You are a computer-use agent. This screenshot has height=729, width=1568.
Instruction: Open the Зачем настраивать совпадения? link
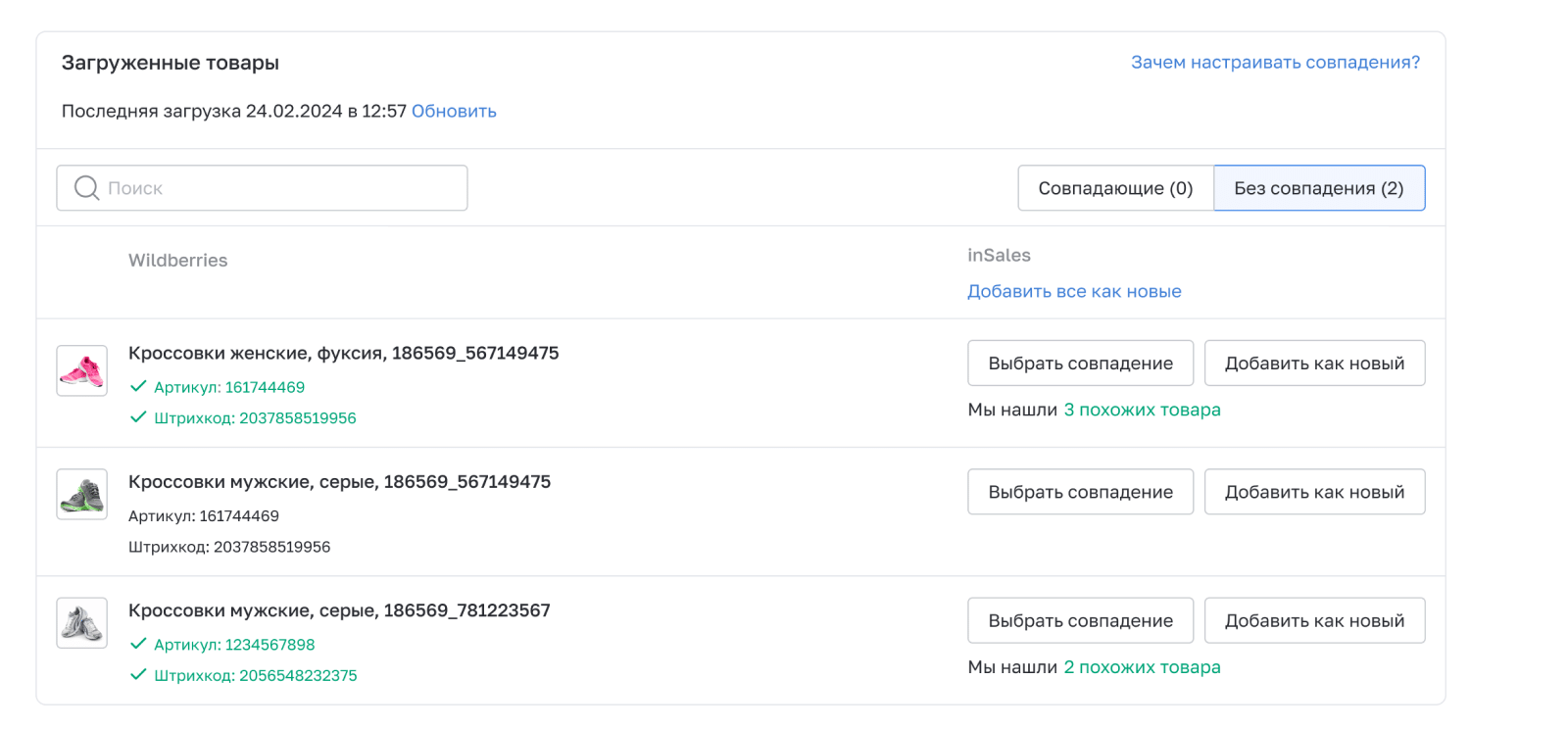point(1275,63)
